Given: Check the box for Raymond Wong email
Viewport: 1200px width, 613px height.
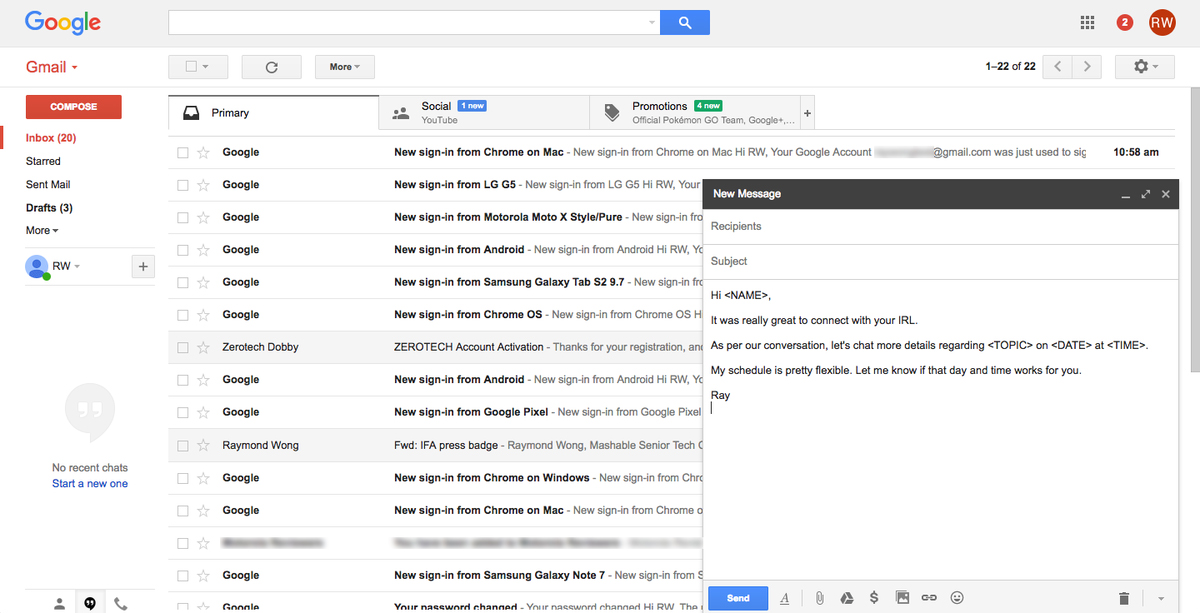Looking at the screenshot, I should [182, 445].
